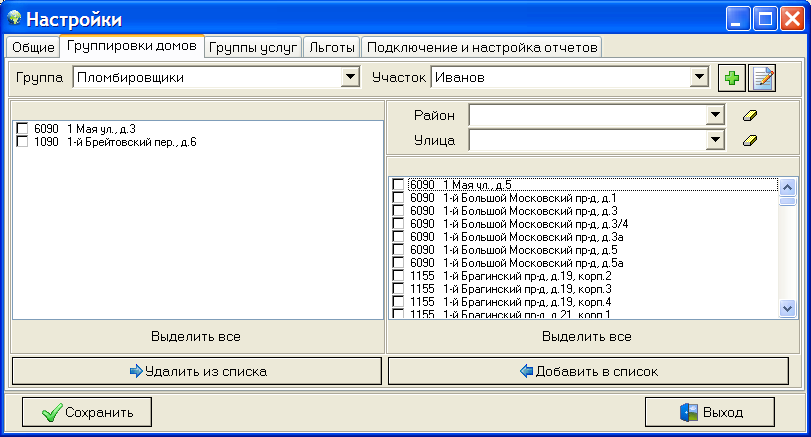This screenshot has width=811, height=437.
Task: Click the edit notepad icon
Action: tap(763, 78)
